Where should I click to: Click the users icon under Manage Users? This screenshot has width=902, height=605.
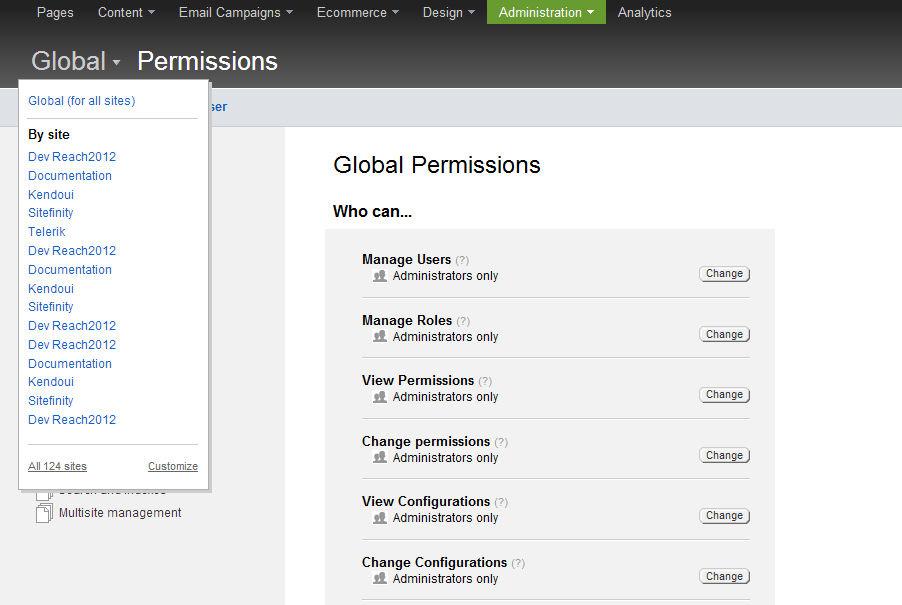[x=380, y=276]
